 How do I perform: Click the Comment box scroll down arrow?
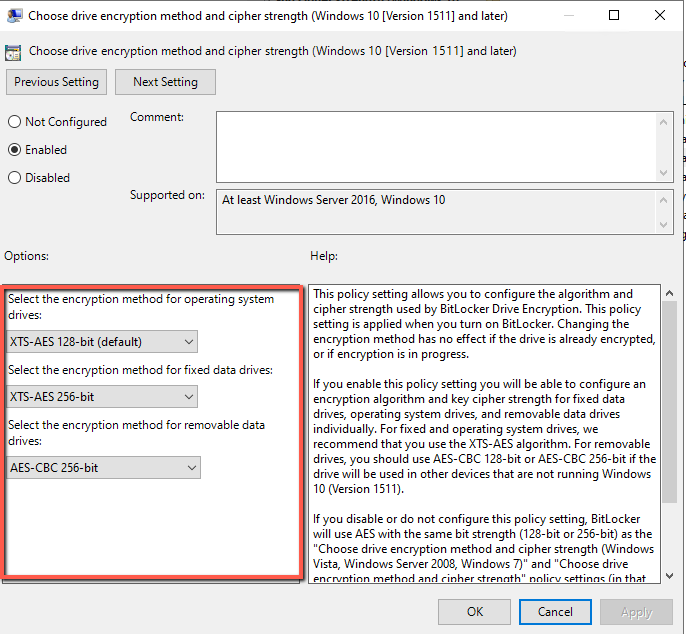click(664, 173)
